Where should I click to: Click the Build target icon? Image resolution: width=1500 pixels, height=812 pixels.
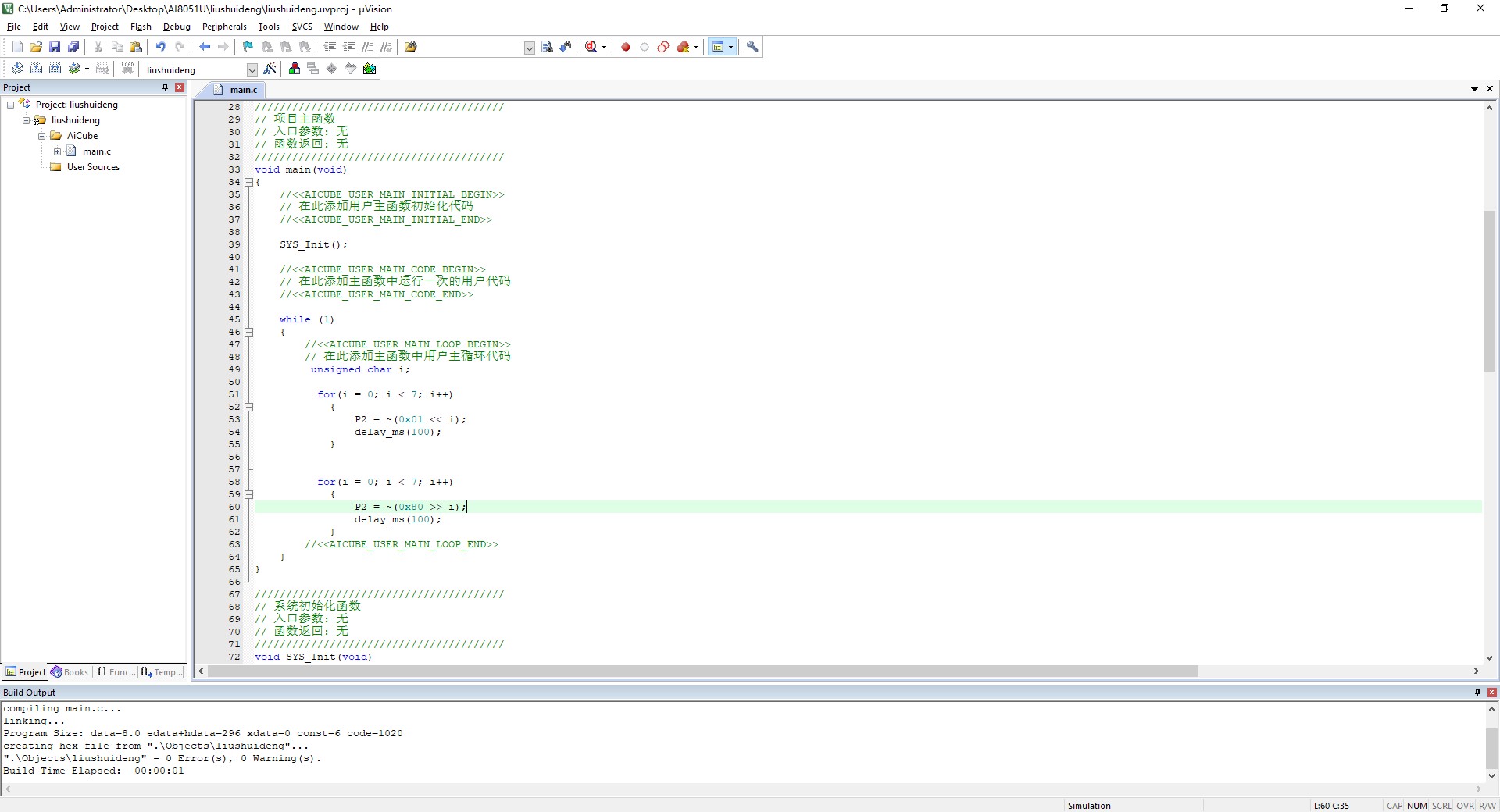(x=36, y=69)
